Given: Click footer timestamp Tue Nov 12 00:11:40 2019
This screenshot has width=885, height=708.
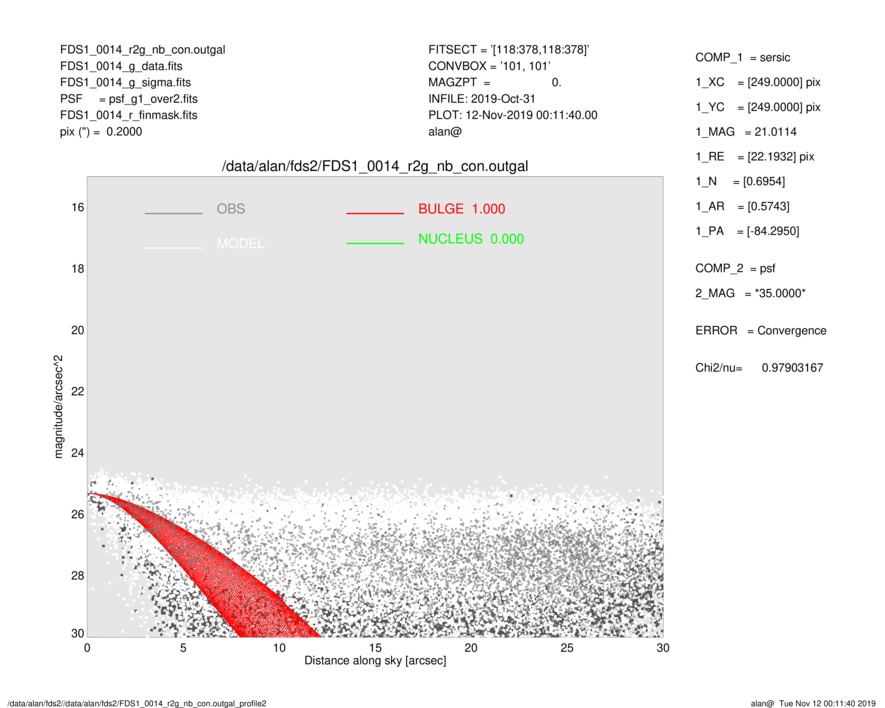Looking at the screenshot, I should pyautogui.click(x=827, y=703).
